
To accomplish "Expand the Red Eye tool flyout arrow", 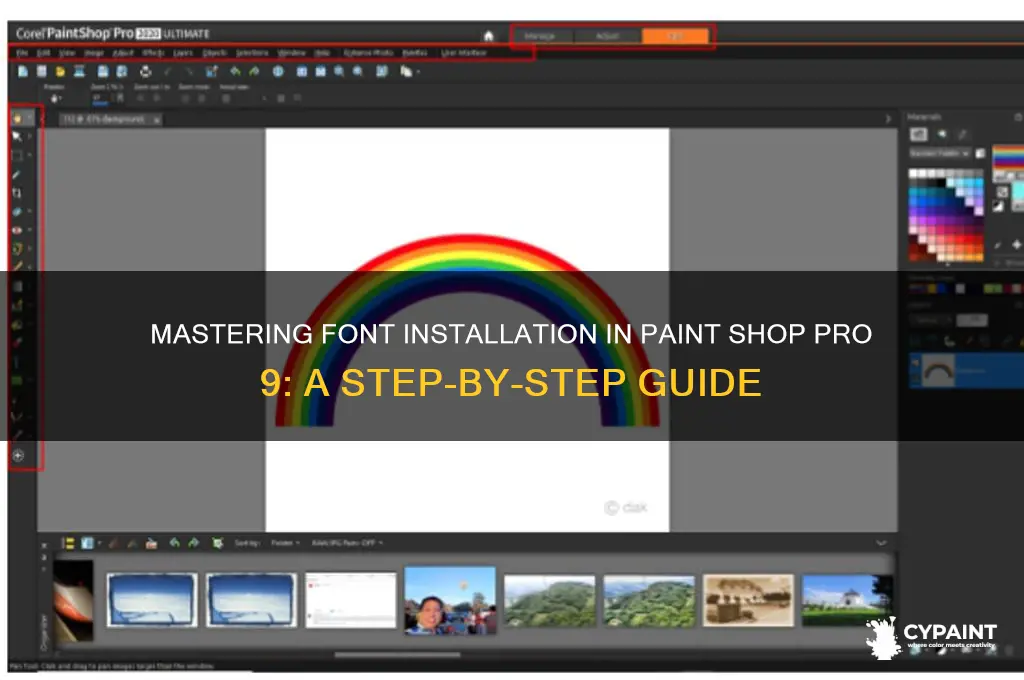I will point(29,230).
